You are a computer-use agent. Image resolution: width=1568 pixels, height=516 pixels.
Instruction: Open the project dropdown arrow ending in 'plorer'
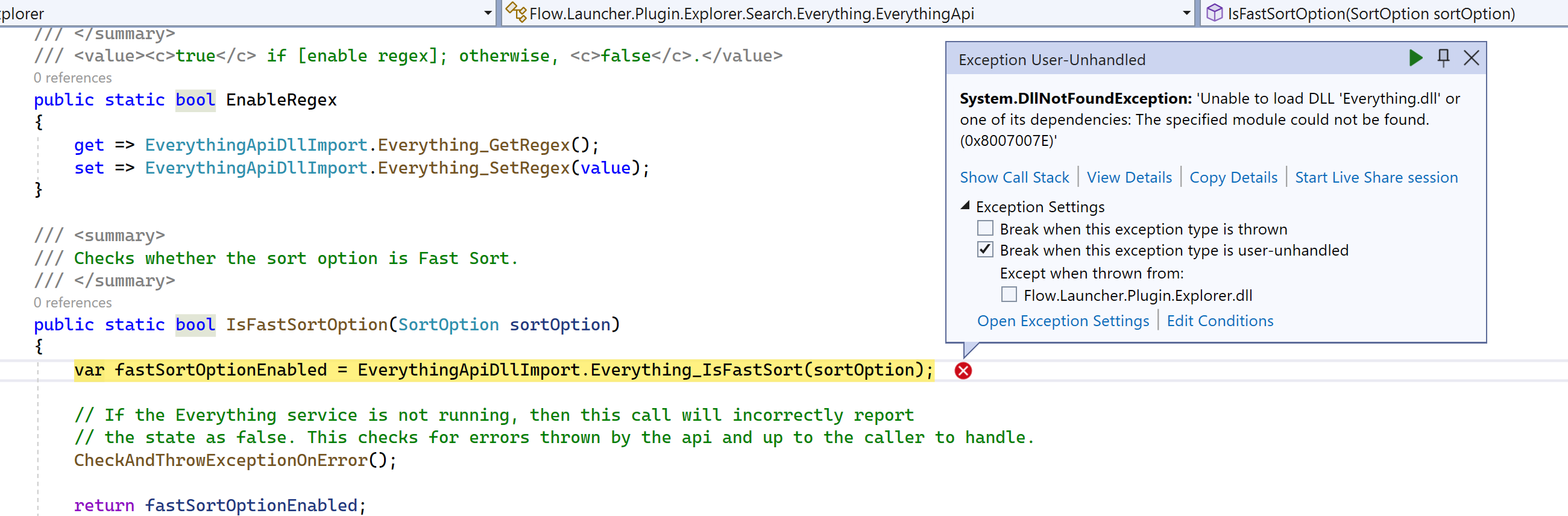coord(488,13)
